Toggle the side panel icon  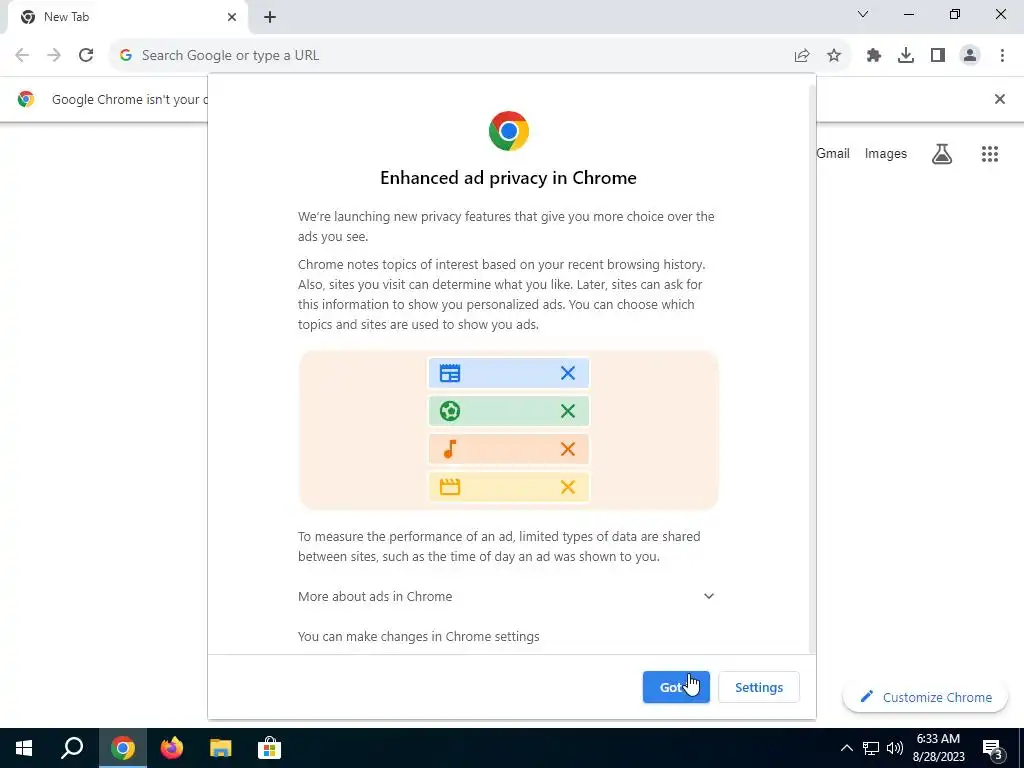[938, 56]
